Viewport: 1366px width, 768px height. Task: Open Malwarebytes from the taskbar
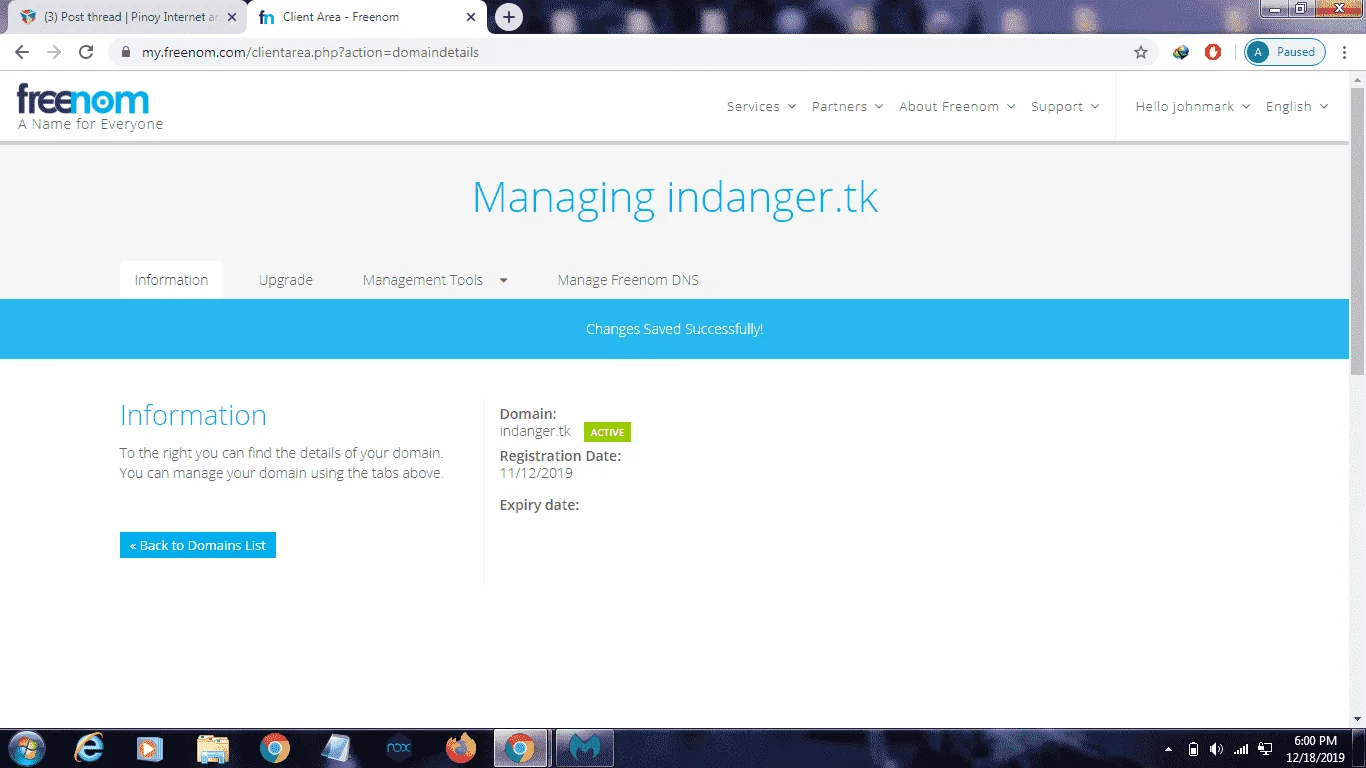tap(583, 748)
